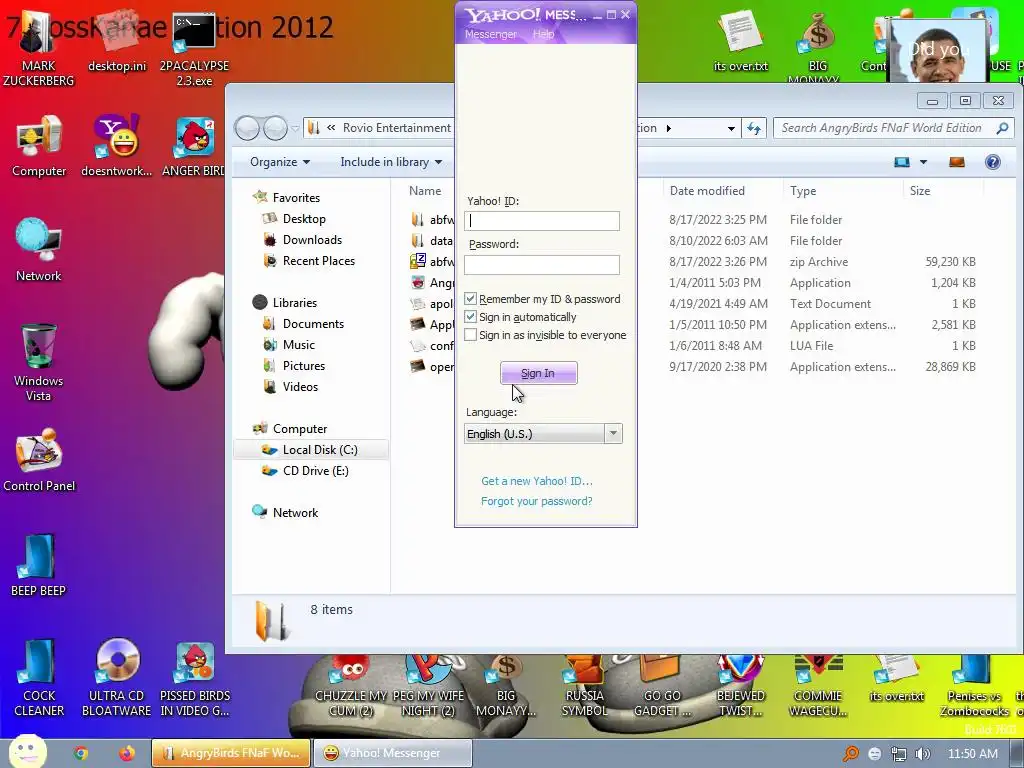1024x768 pixels.
Task: Click the 11:50 AM taskbar clock
Action: (973, 754)
